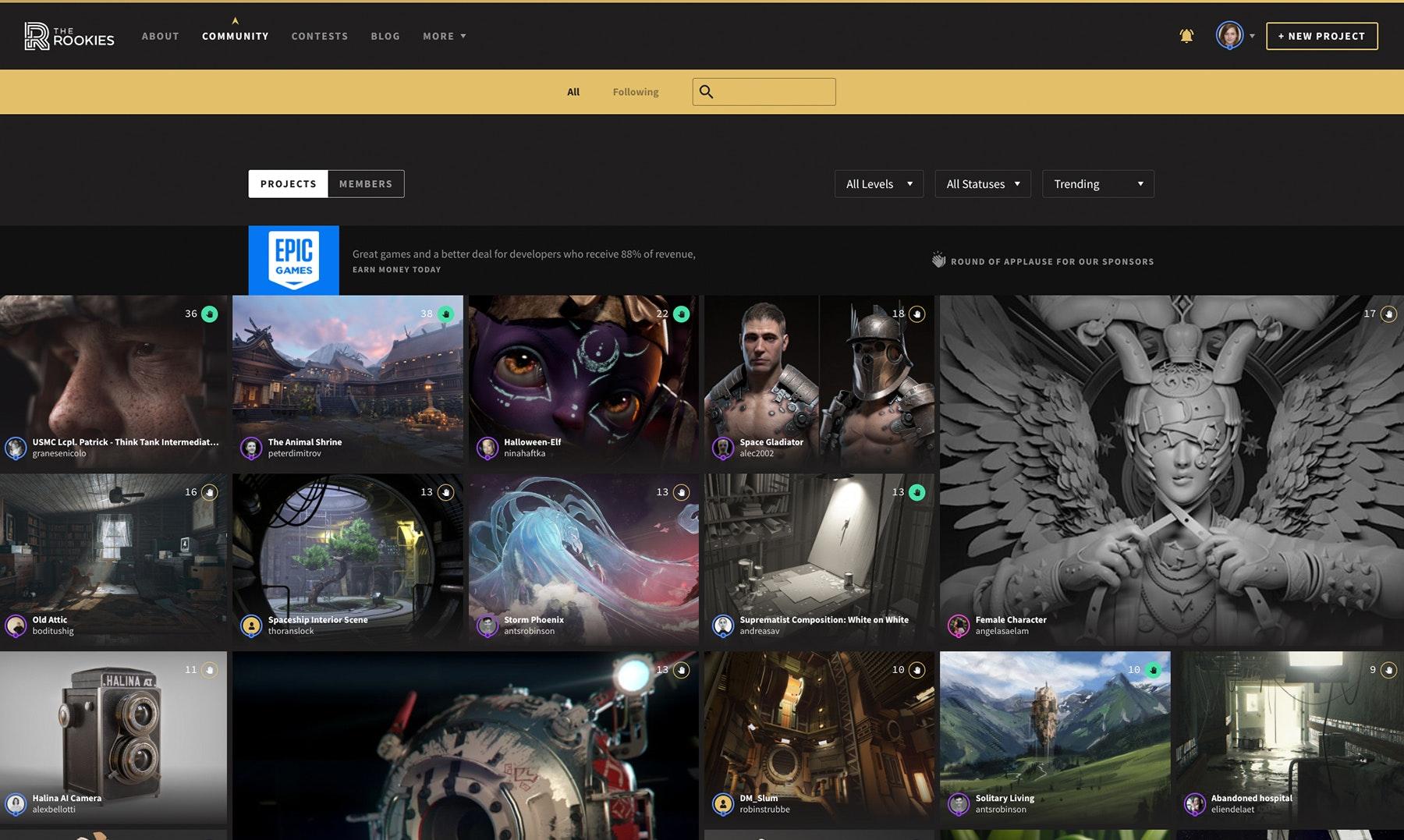Click graneseniсolo's avatar on USMC project
The width and height of the screenshot is (1404, 840).
tap(16, 448)
